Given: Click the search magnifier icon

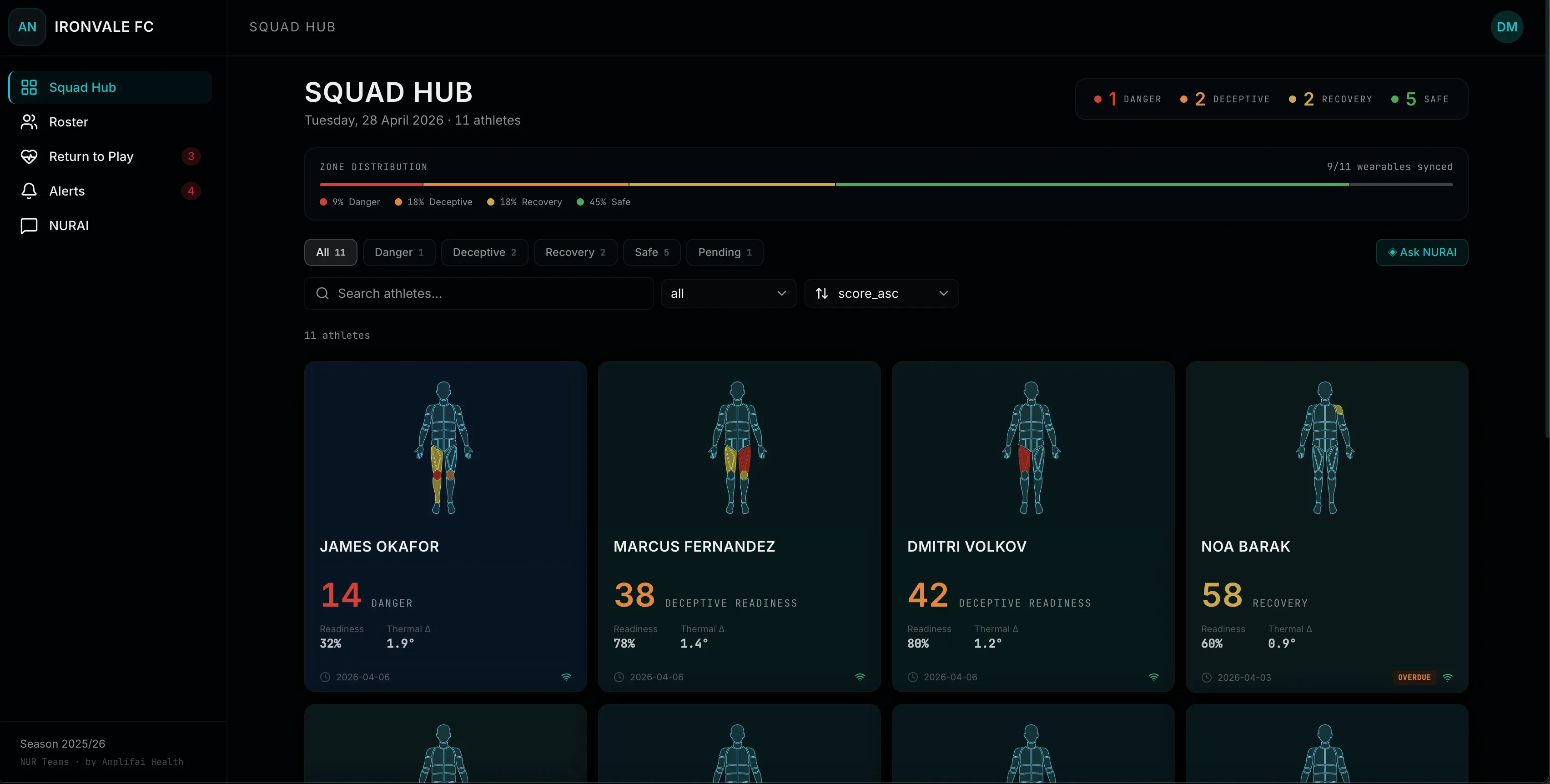Looking at the screenshot, I should tap(322, 294).
